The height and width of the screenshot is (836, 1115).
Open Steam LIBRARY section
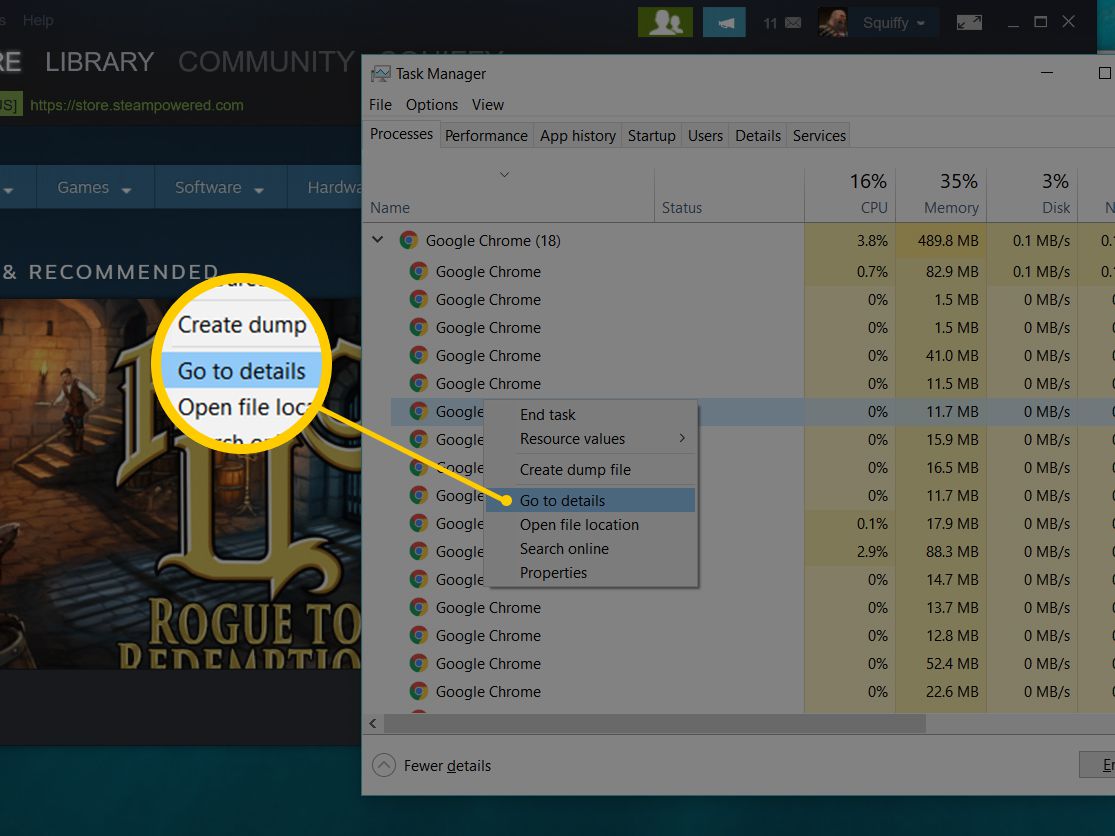100,62
